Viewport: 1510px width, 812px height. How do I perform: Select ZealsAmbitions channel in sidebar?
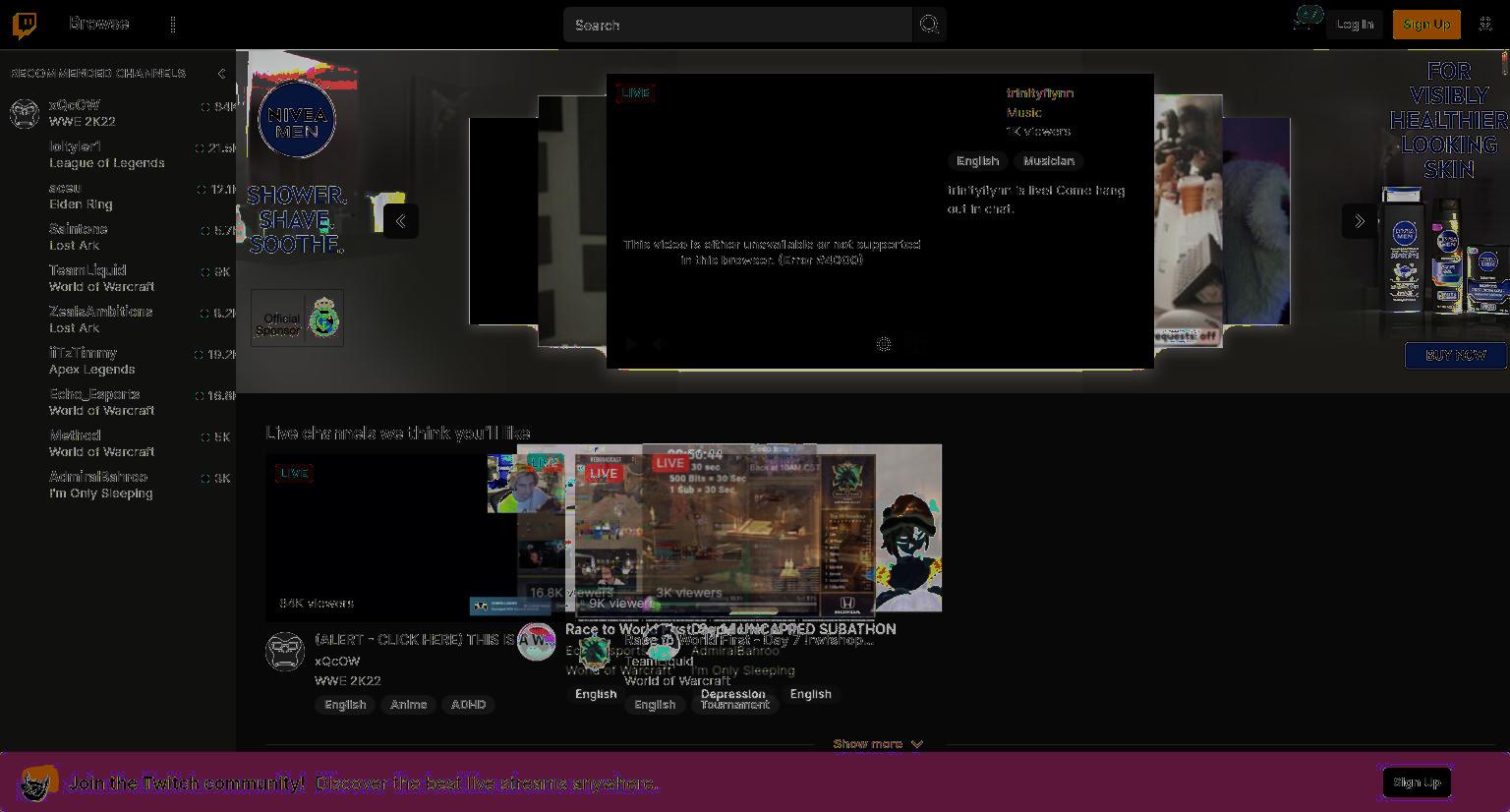coord(118,319)
